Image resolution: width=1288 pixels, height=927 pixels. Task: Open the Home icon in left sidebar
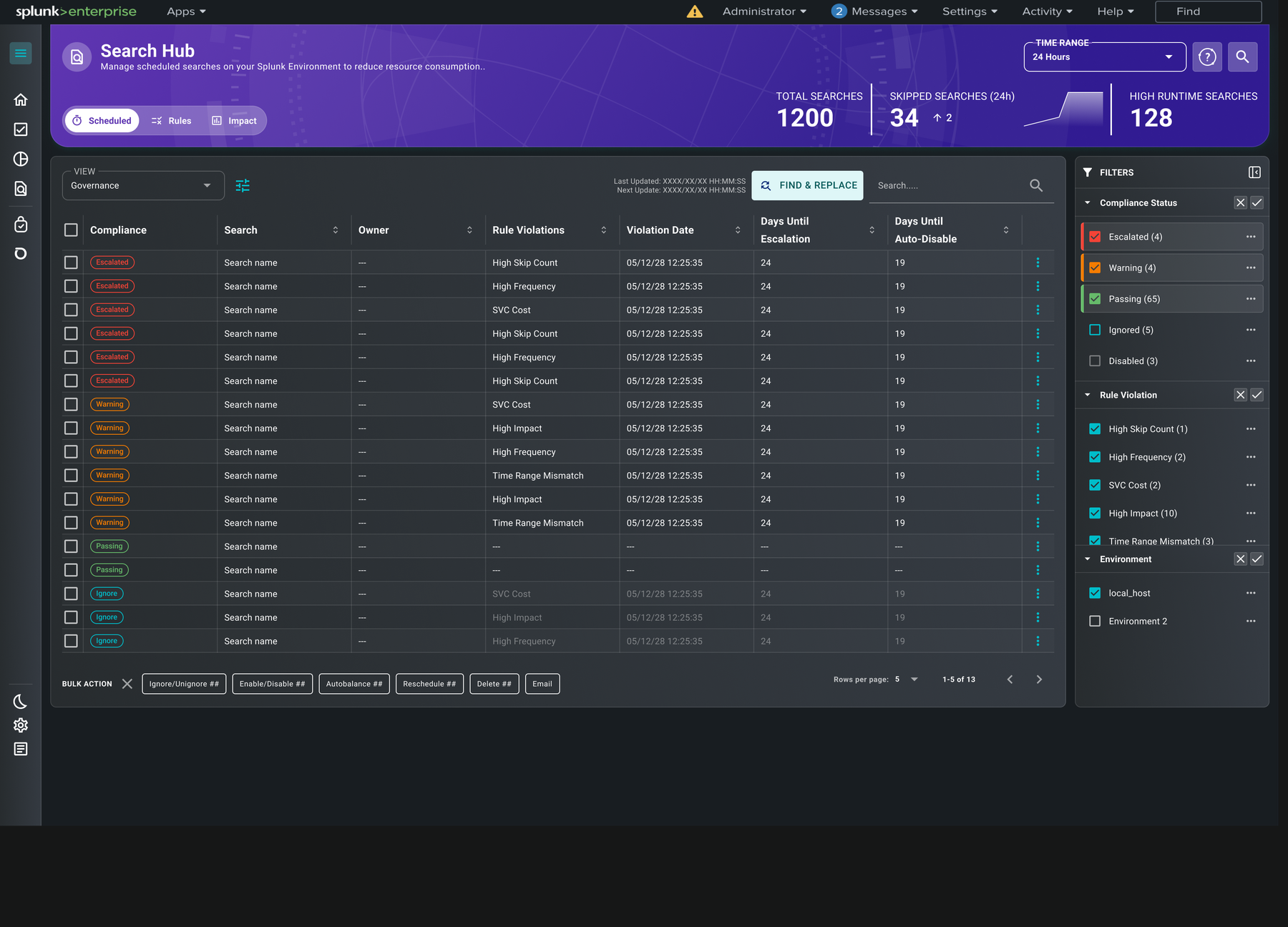(x=21, y=99)
